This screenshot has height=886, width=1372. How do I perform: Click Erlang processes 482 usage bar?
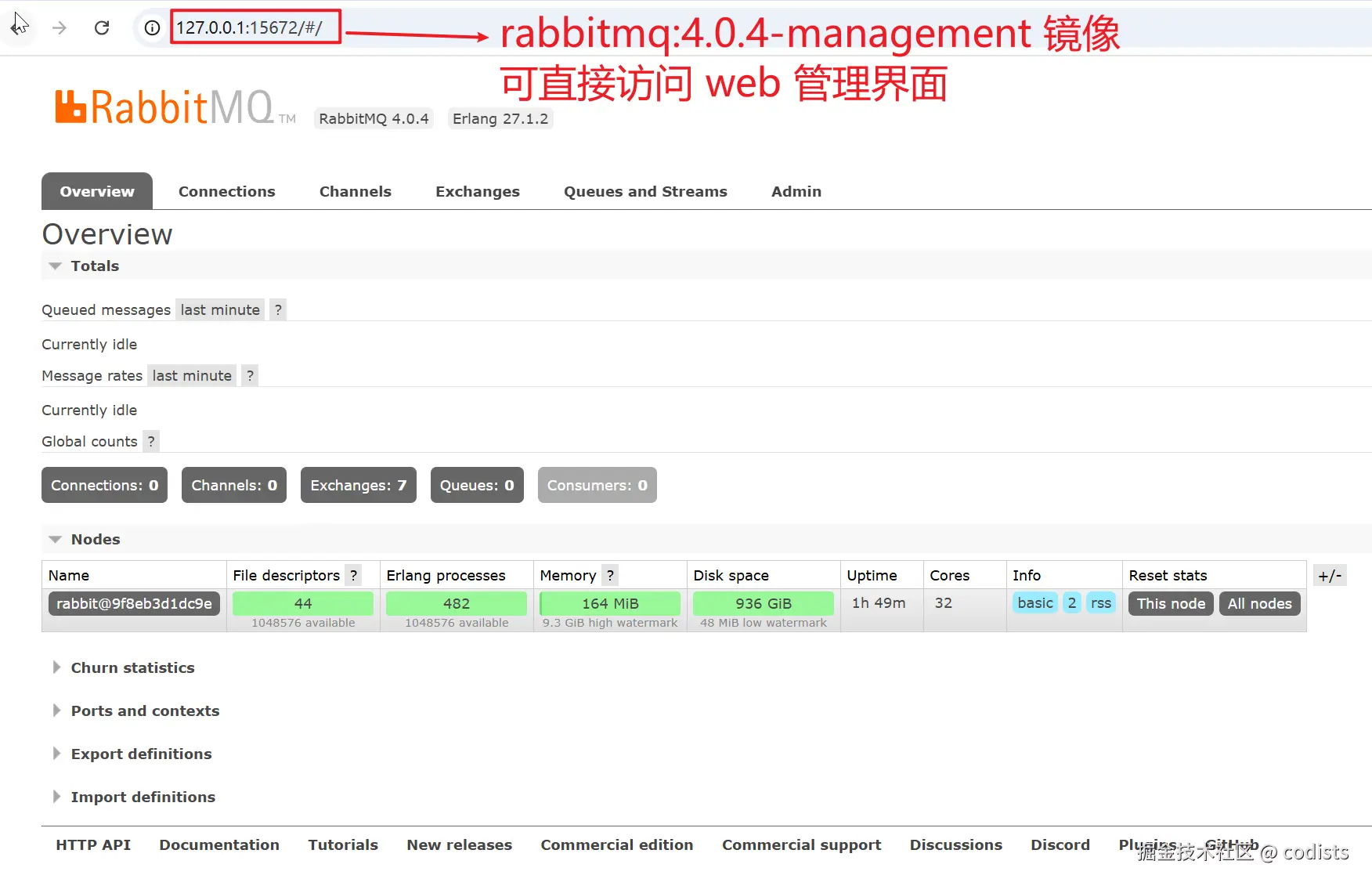pyautogui.click(x=457, y=604)
